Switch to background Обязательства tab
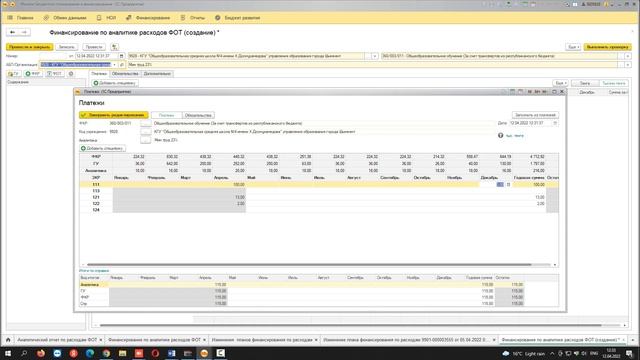 [x=125, y=73]
